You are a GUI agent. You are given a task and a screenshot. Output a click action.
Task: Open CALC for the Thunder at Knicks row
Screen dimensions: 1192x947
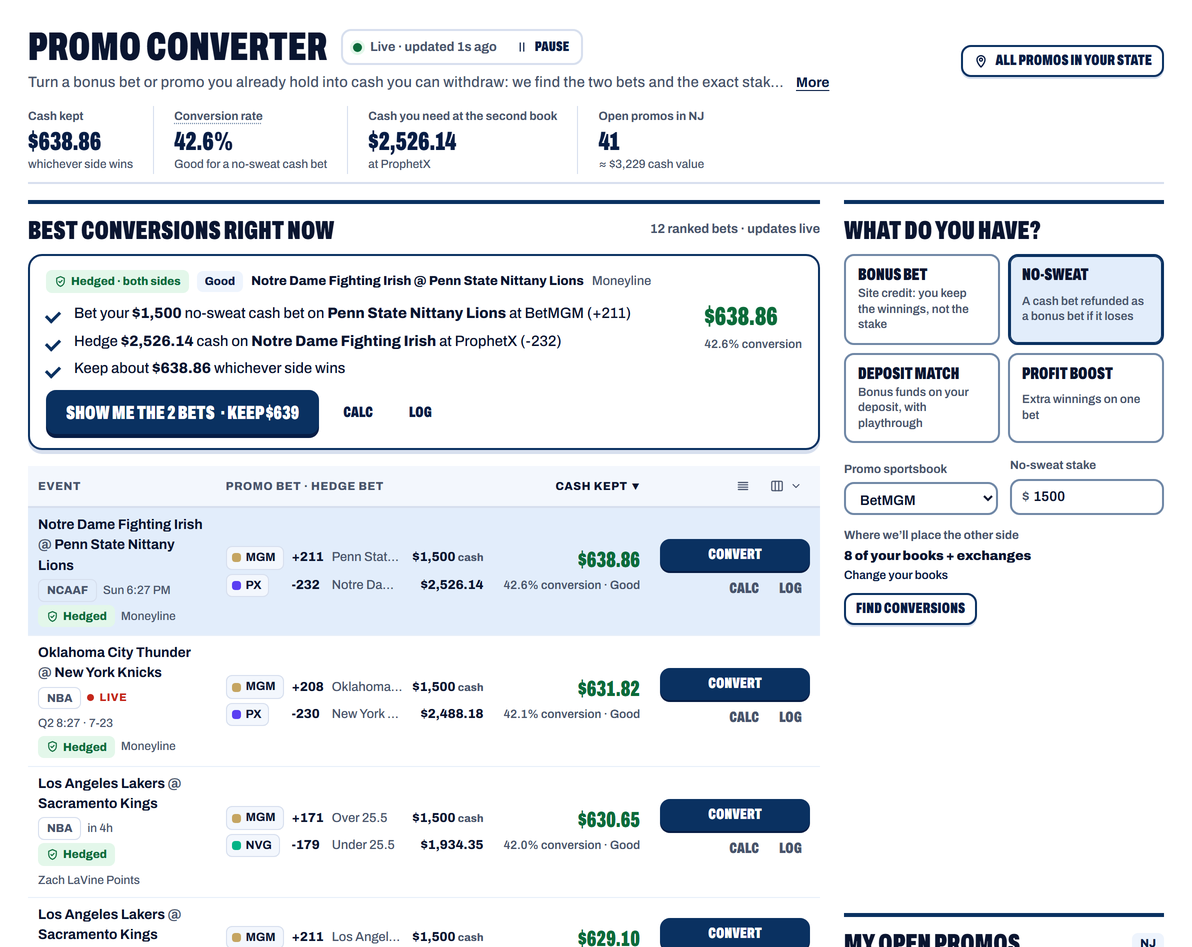point(743,717)
